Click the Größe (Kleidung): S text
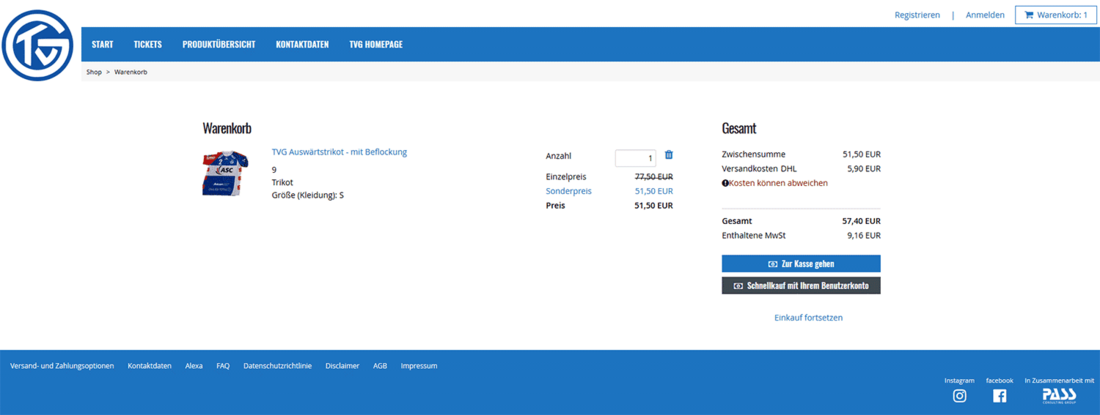Image resolution: width=1100 pixels, height=415 pixels. tap(308, 196)
